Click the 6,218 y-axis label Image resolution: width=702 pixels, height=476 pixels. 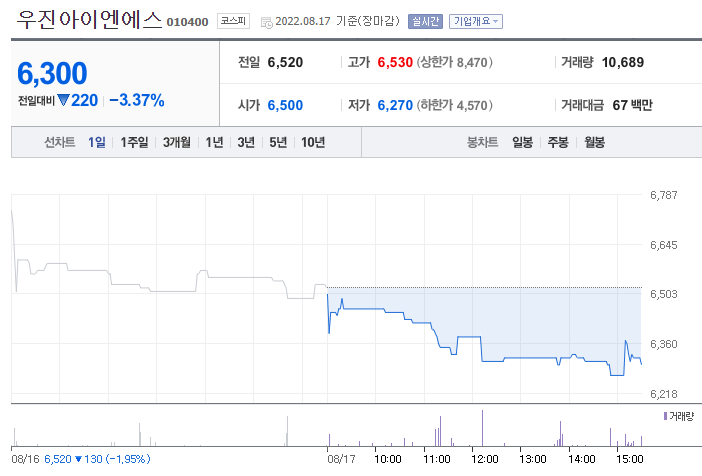tap(663, 394)
